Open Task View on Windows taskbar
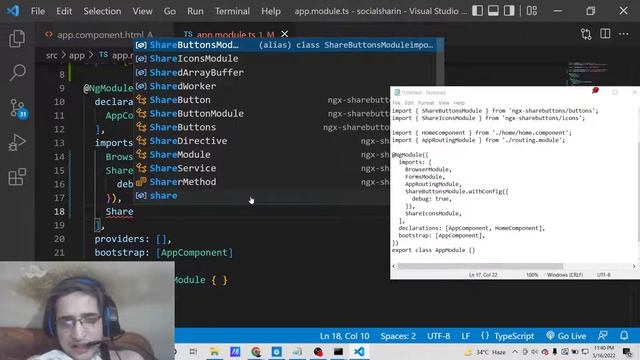Viewport: 640px width, 360px height. [193, 351]
